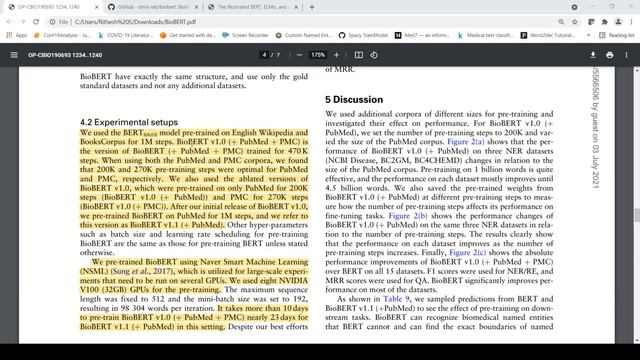The height and width of the screenshot is (360, 640).
Task: Open the Apps bookmark shortcut
Action: [17, 36]
